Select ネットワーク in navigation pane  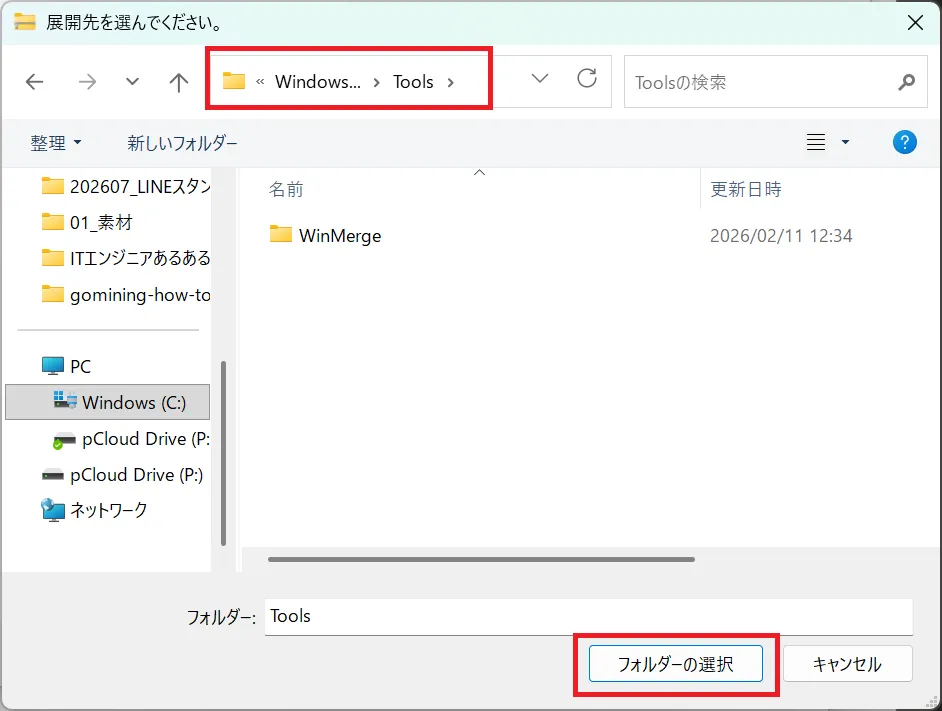tap(94, 510)
